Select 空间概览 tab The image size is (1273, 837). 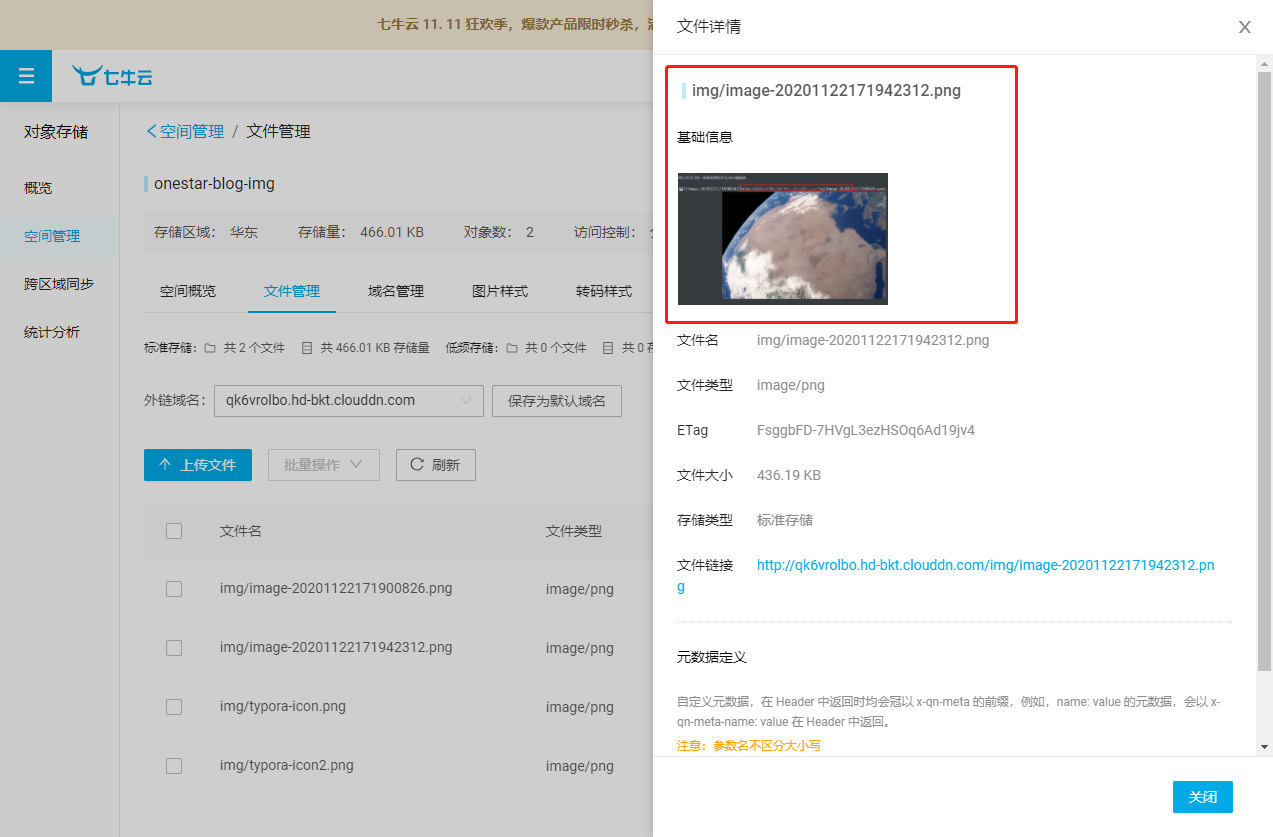(x=188, y=291)
